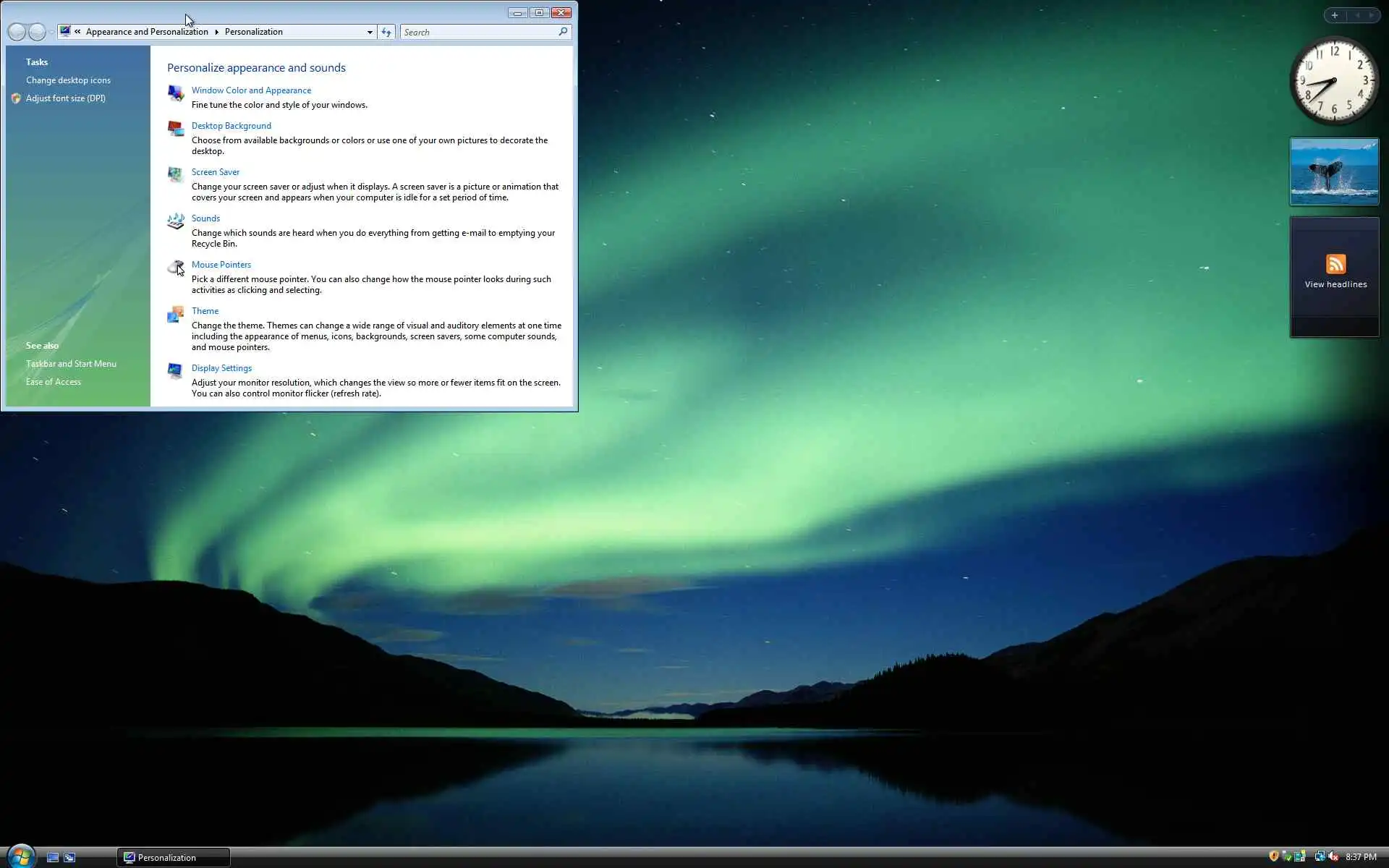Expand the address bar history dropdown
The height and width of the screenshot is (868, 1389).
point(370,32)
